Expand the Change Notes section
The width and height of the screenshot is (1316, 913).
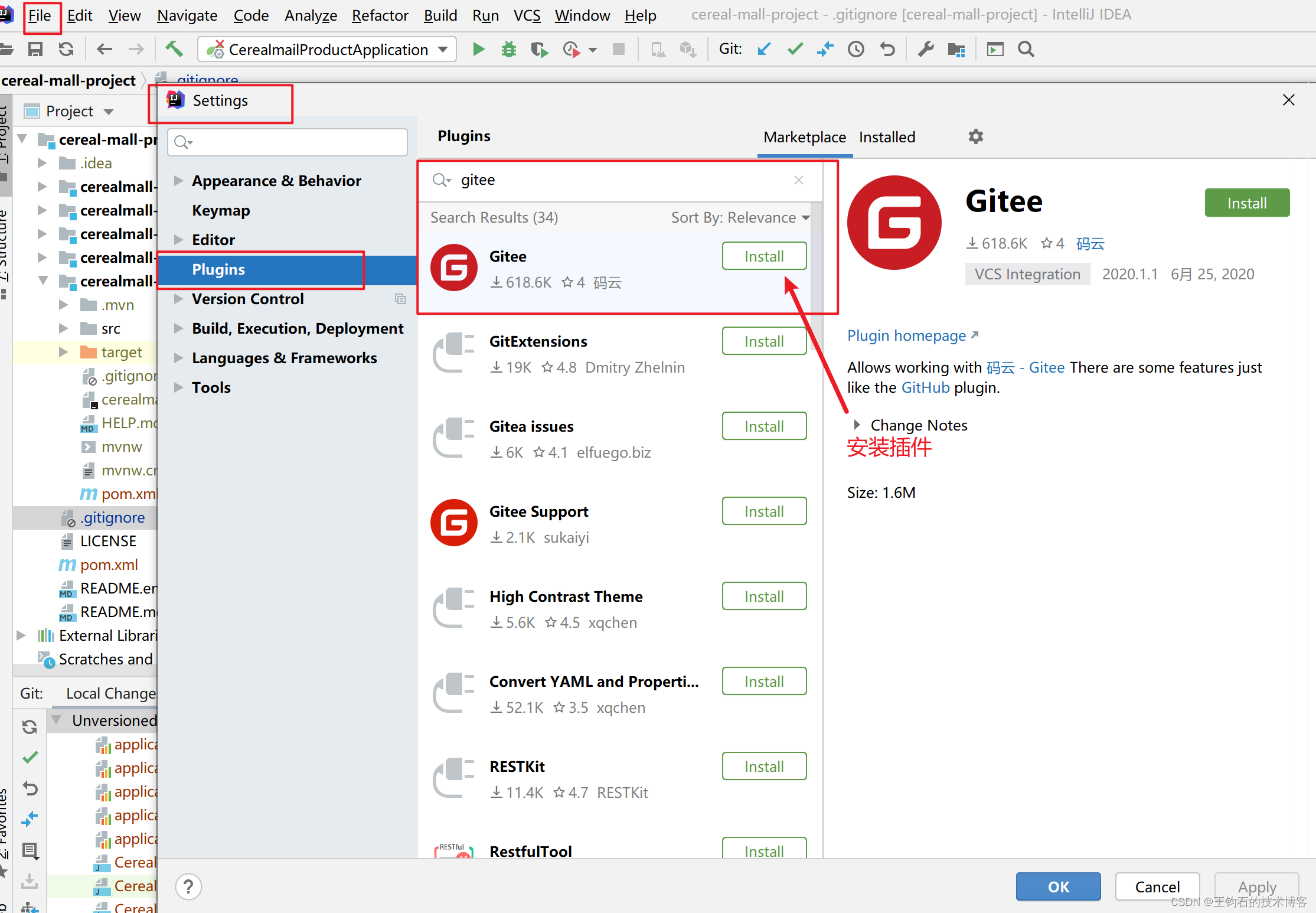[x=857, y=425]
